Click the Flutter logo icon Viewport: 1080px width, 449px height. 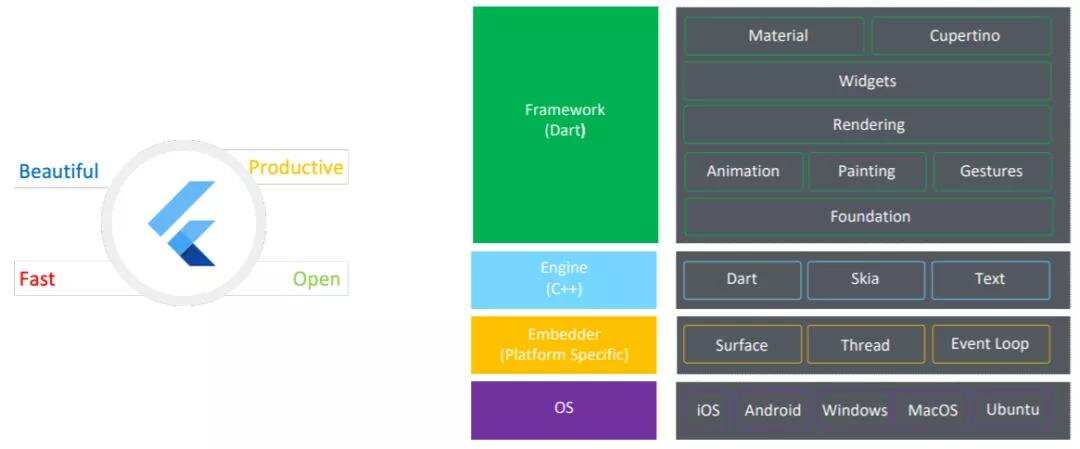pyautogui.click(x=183, y=222)
